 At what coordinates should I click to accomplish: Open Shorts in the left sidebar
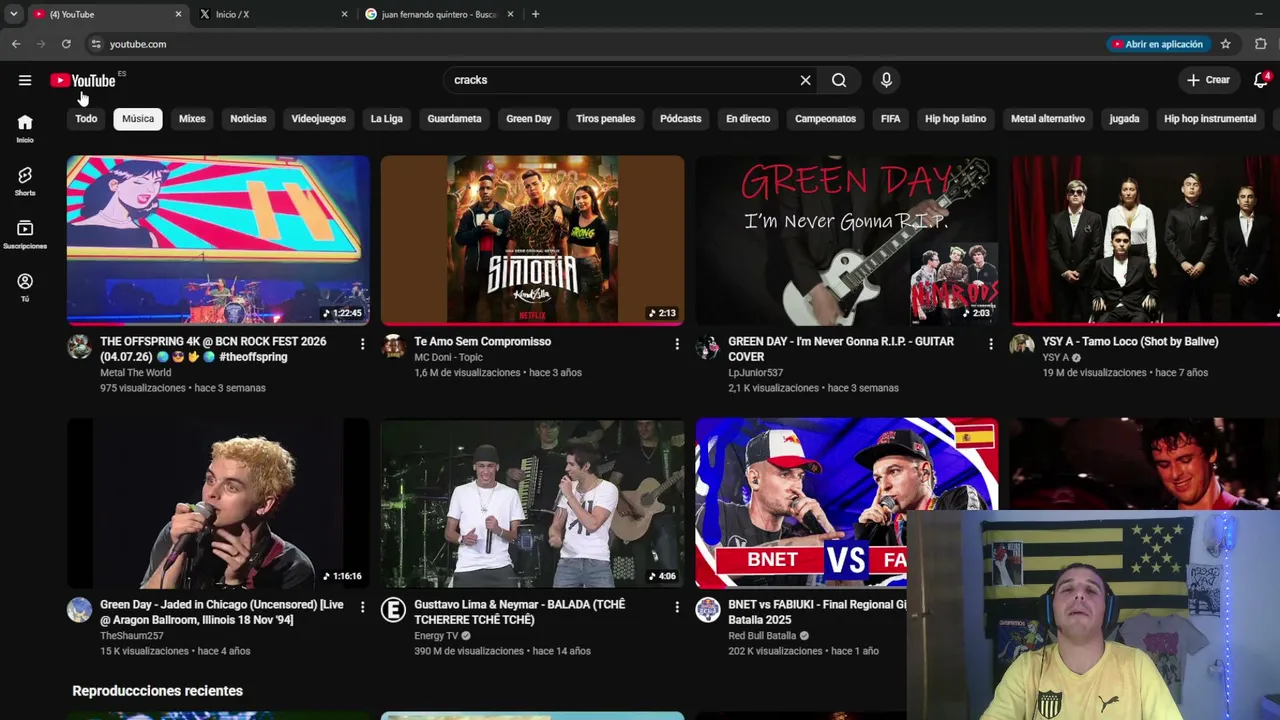(25, 181)
